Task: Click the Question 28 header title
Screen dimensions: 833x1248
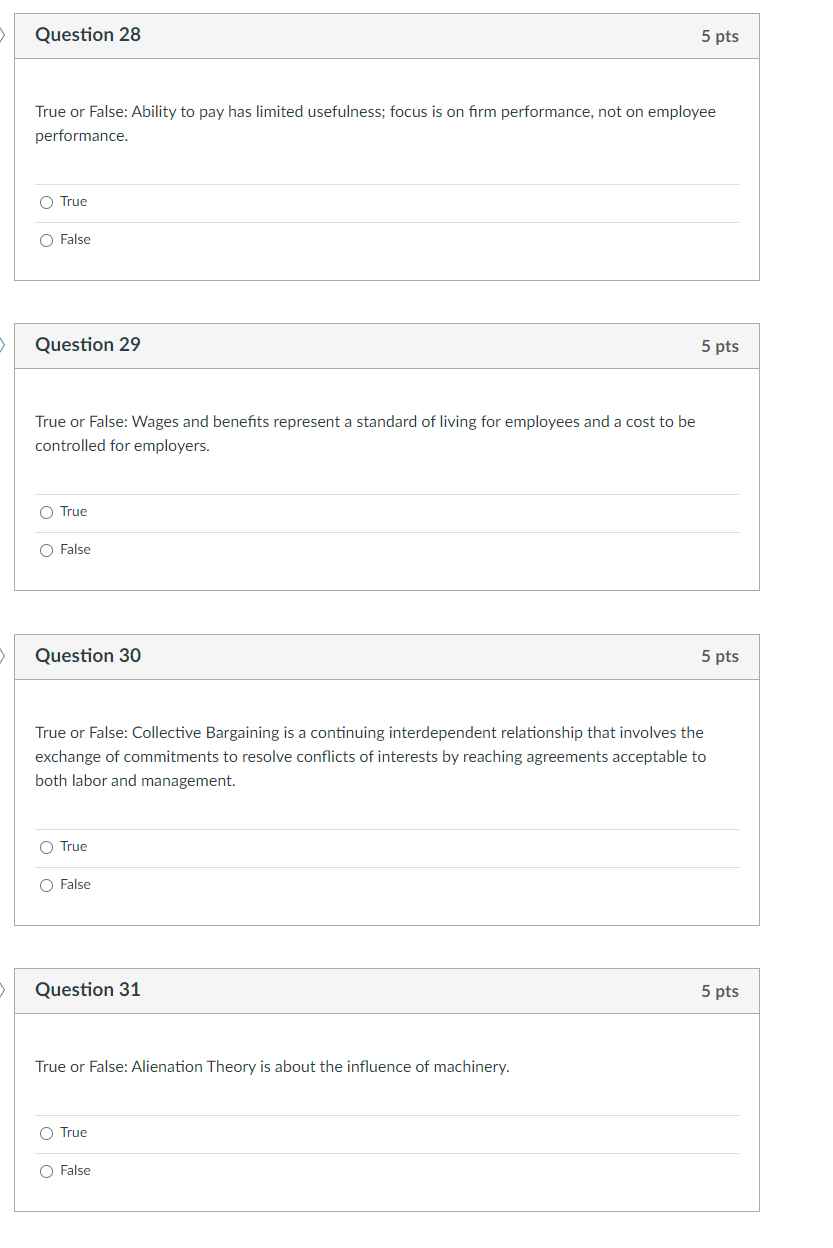Action: coord(88,35)
